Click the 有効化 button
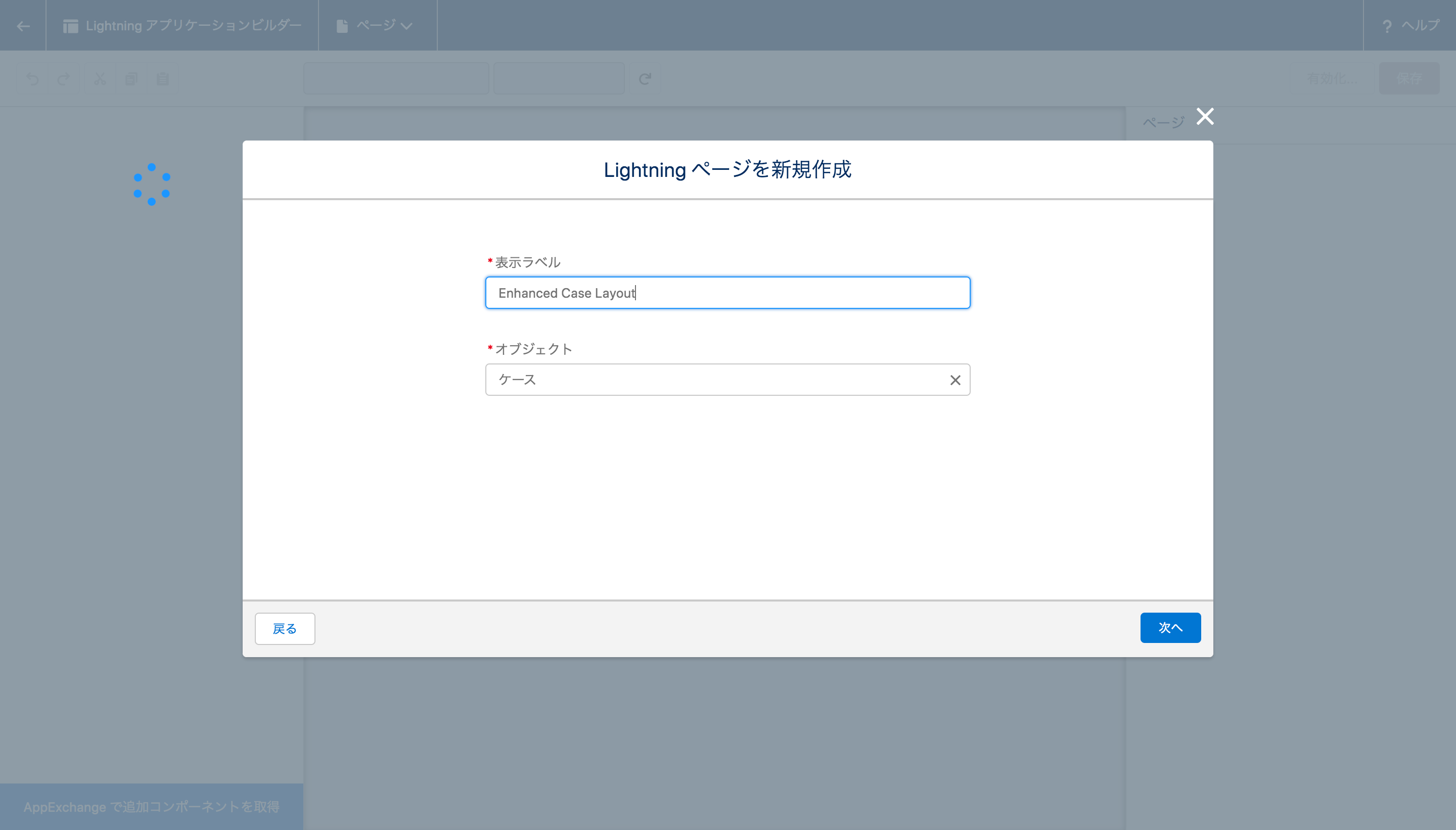The image size is (1456, 830). [x=1332, y=79]
